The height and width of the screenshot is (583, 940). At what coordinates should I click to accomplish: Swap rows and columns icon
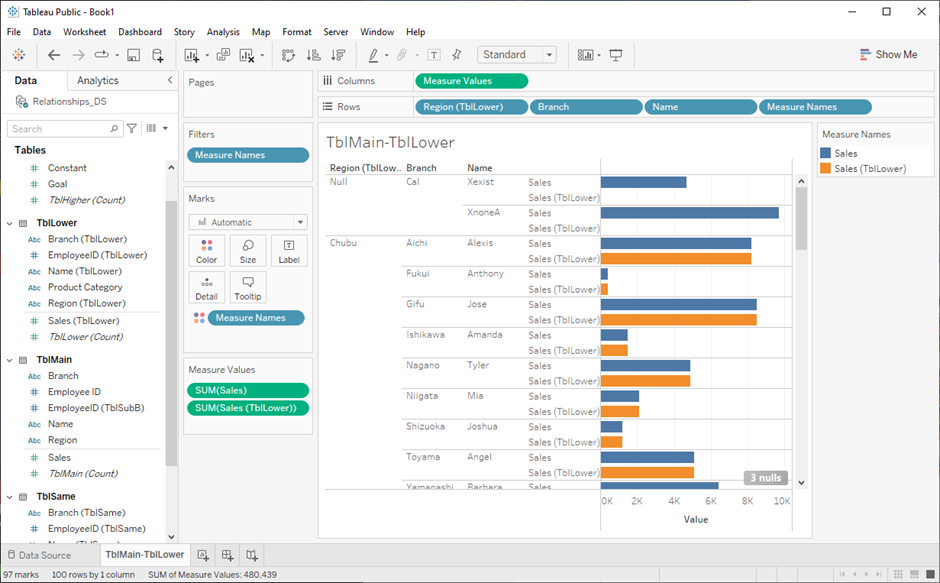(288, 55)
